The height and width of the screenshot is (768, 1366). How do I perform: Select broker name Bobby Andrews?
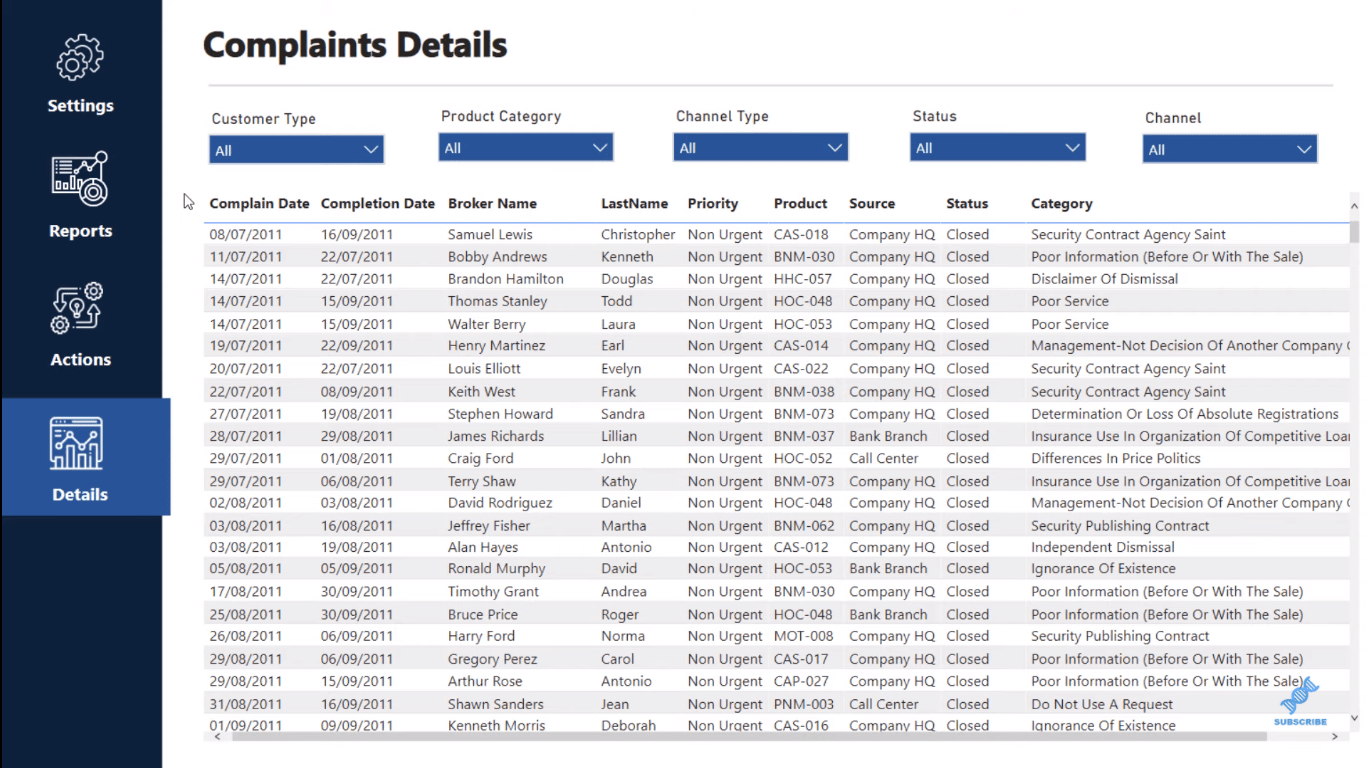coord(497,257)
